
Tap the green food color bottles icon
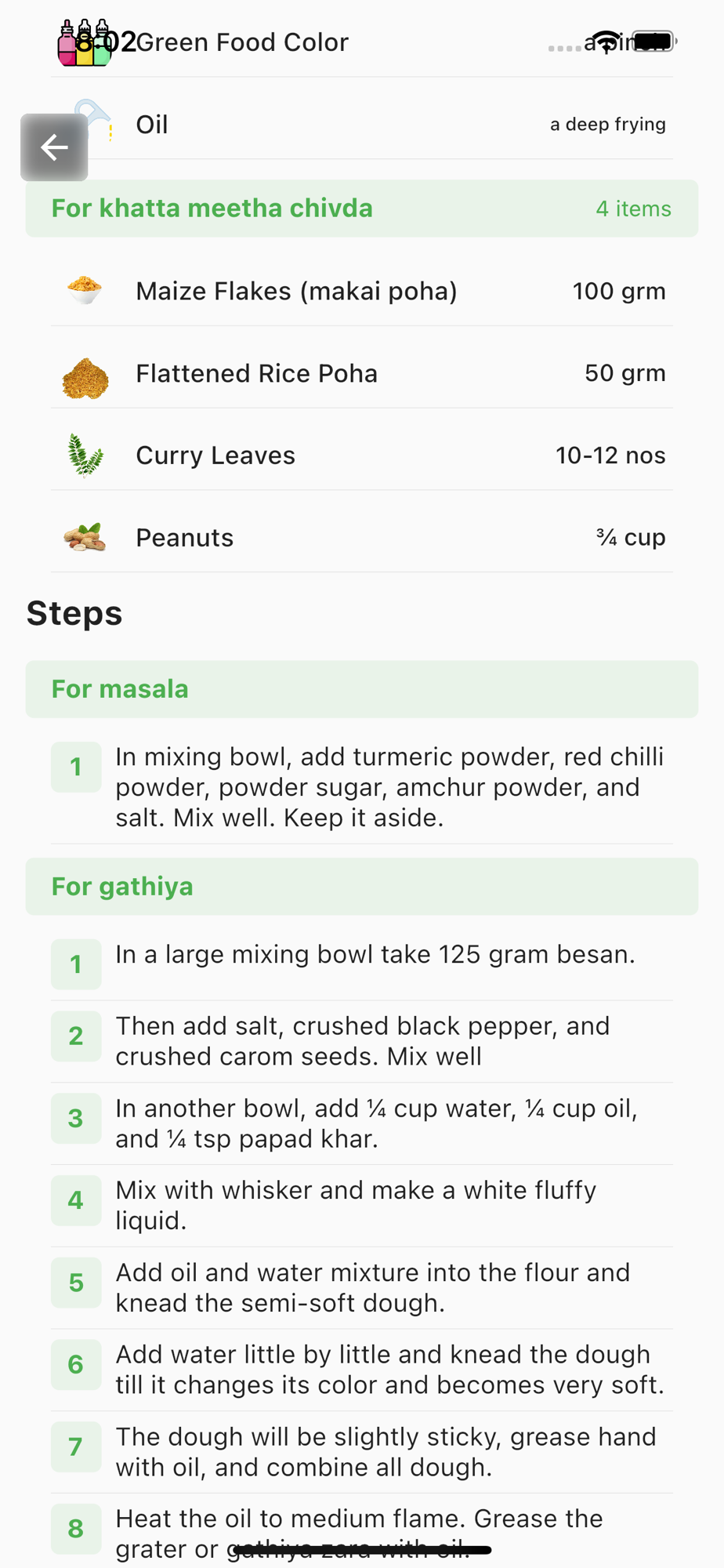(85, 42)
